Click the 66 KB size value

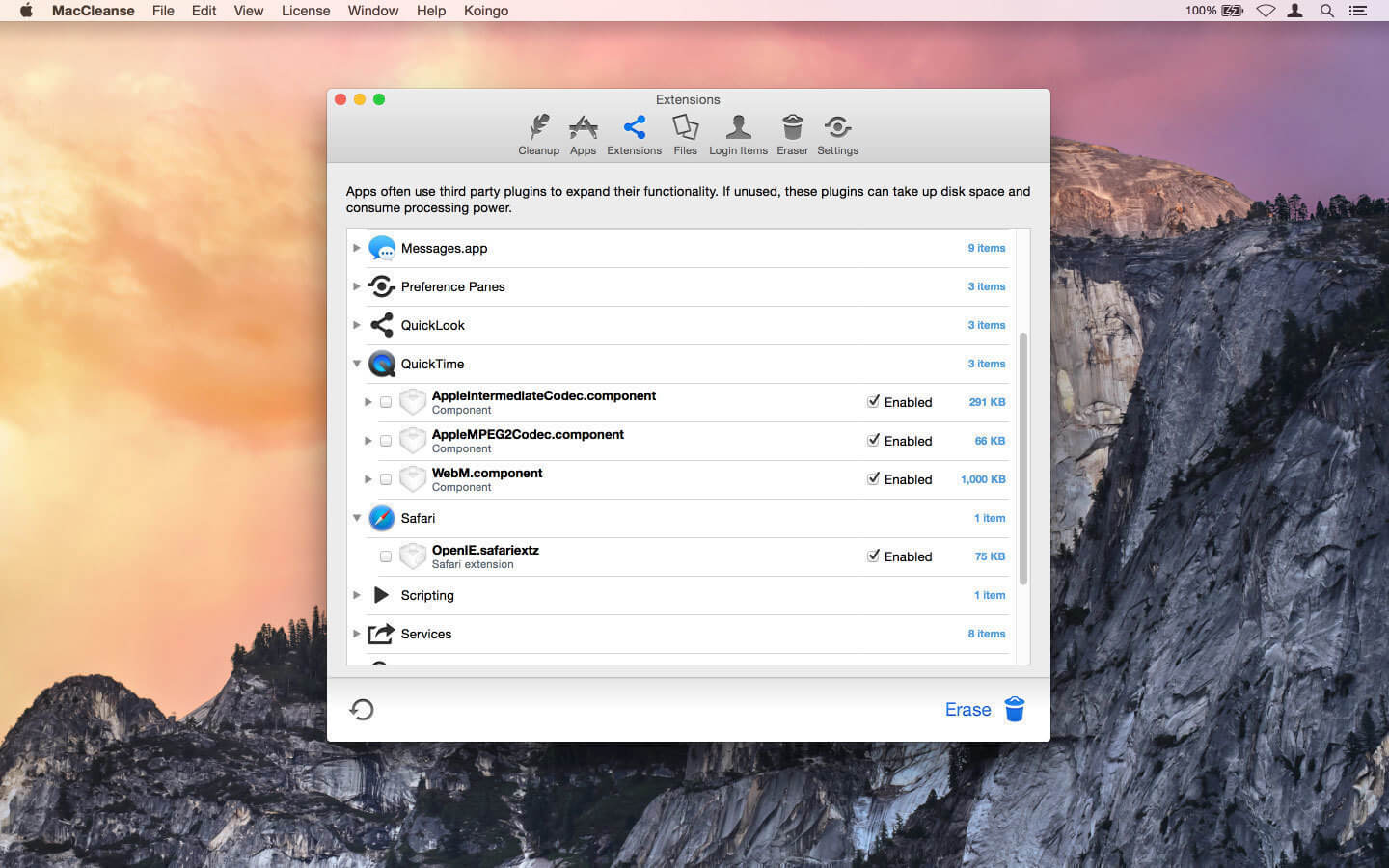[x=990, y=441]
